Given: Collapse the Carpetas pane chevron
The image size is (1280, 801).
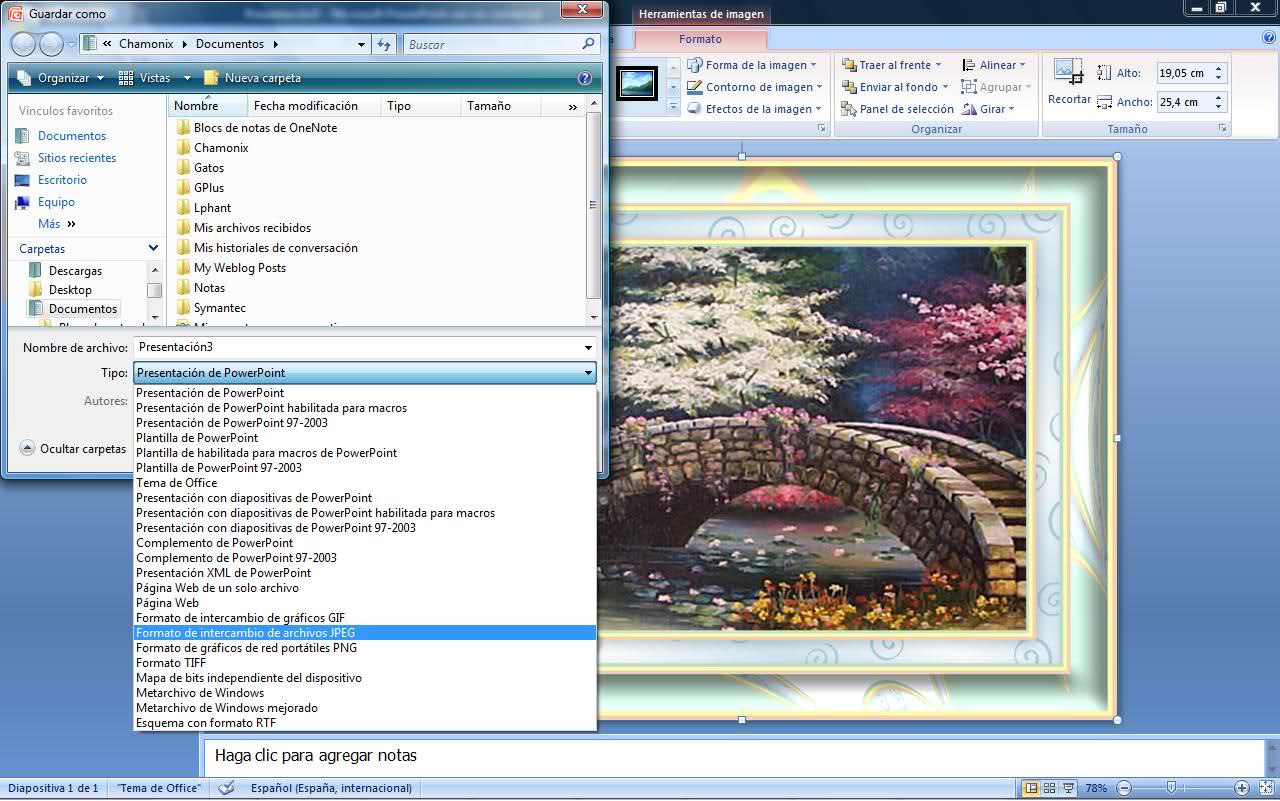Looking at the screenshot, I should (x=153, y=248).
